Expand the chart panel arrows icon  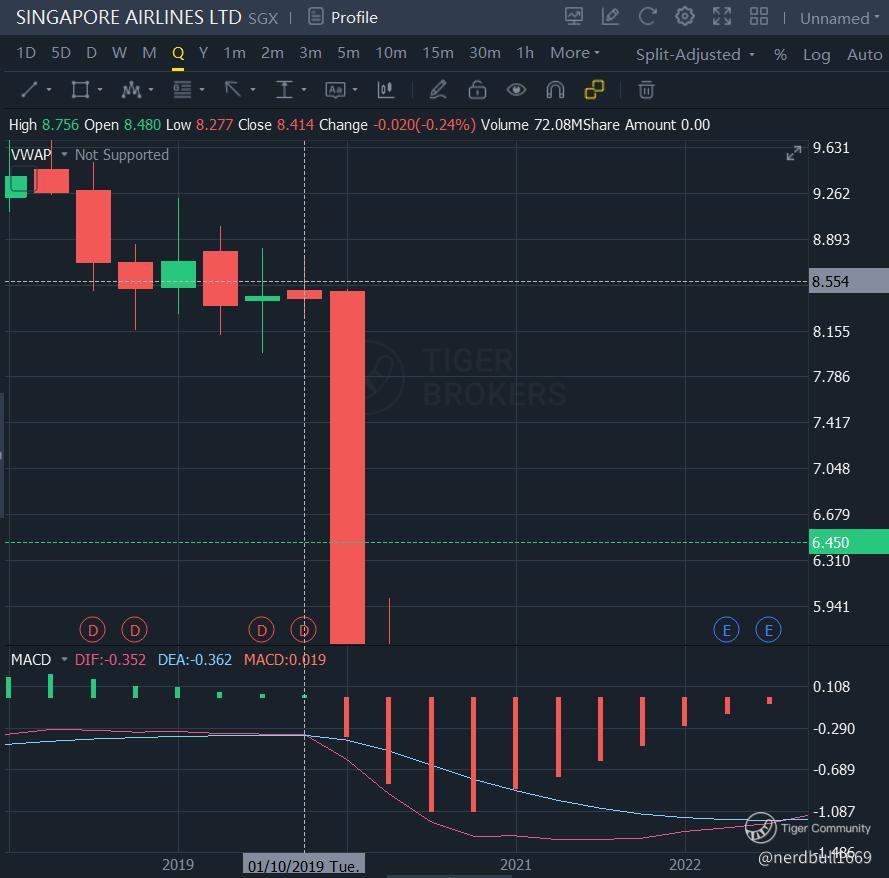pos(794,153)
